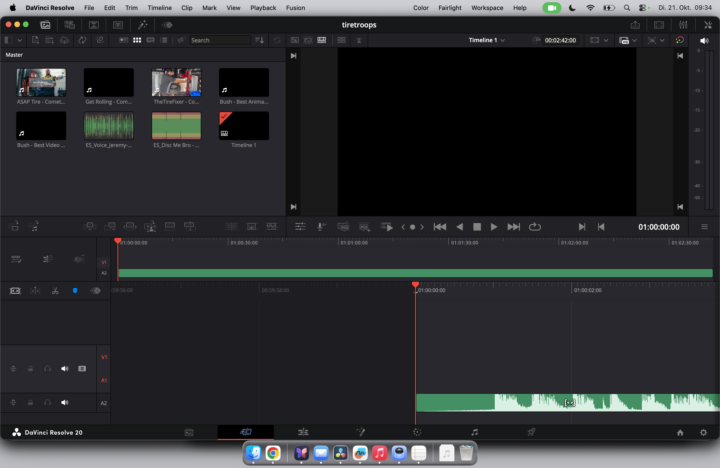Open the Effects magic wand panel
This screenshot has width=720, height=468.
click(142, 25)
